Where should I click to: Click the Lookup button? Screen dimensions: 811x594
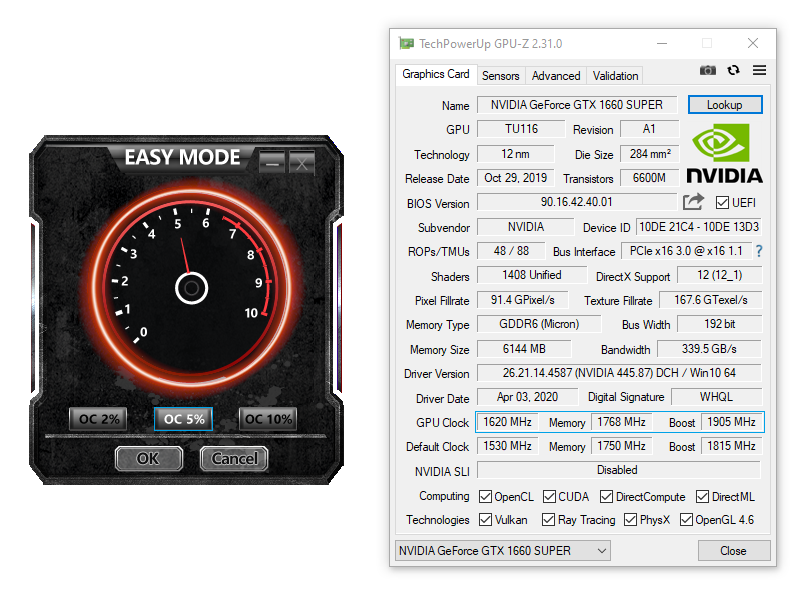tap(725, 105)
